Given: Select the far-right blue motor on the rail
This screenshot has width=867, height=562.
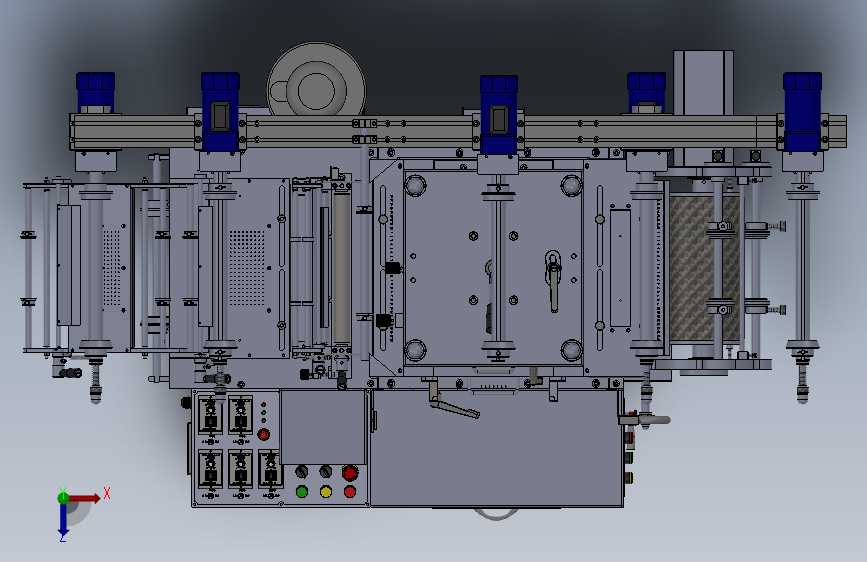Looking at the screenshot, I should [x=802, y=112].
